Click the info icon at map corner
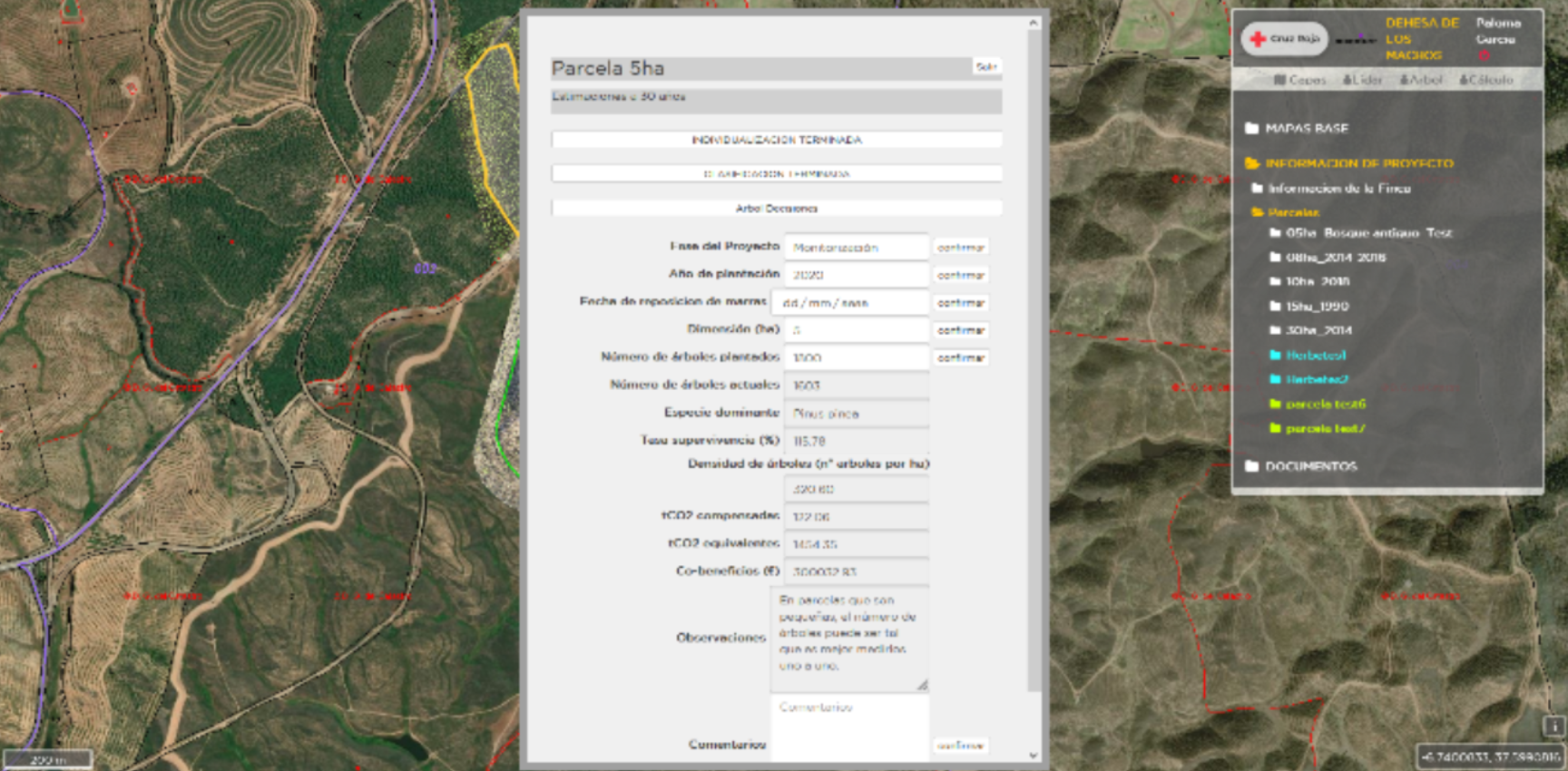1568x771 pixels. point(1553,727)
